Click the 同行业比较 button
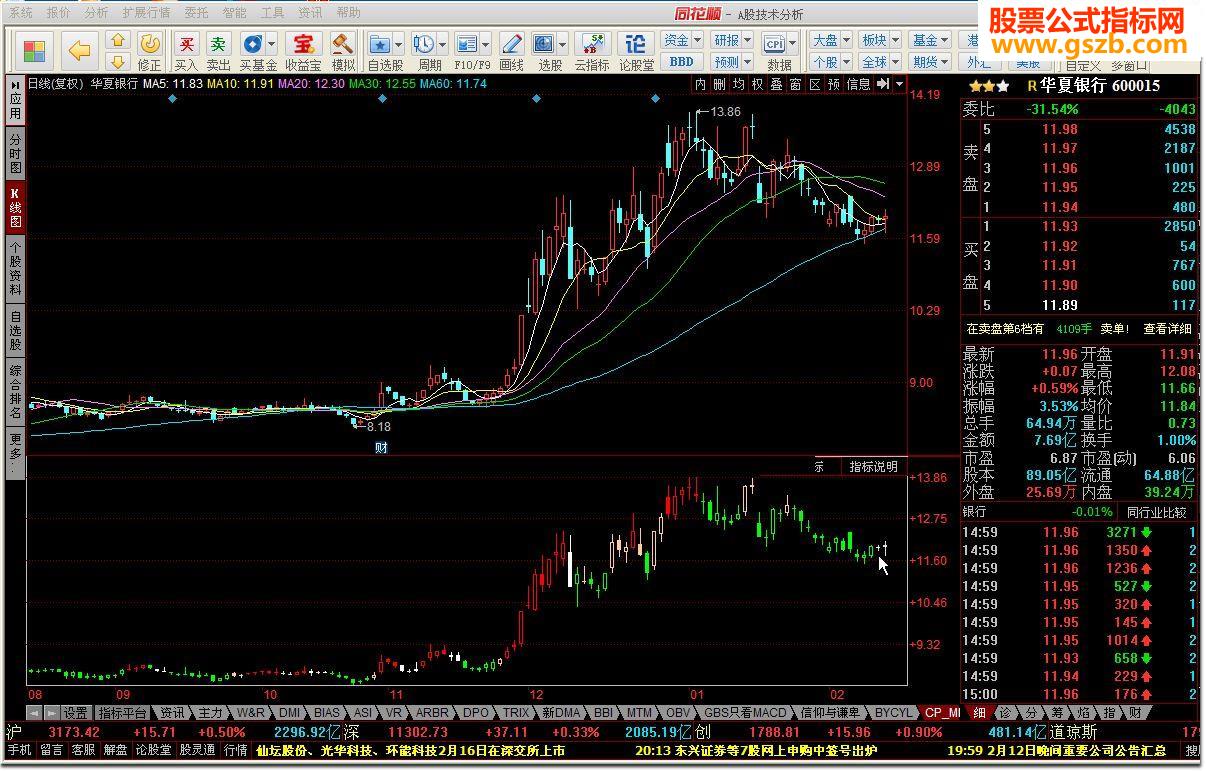The image size is (1206, 771). pyautogui.click(x=1156, y=512)
